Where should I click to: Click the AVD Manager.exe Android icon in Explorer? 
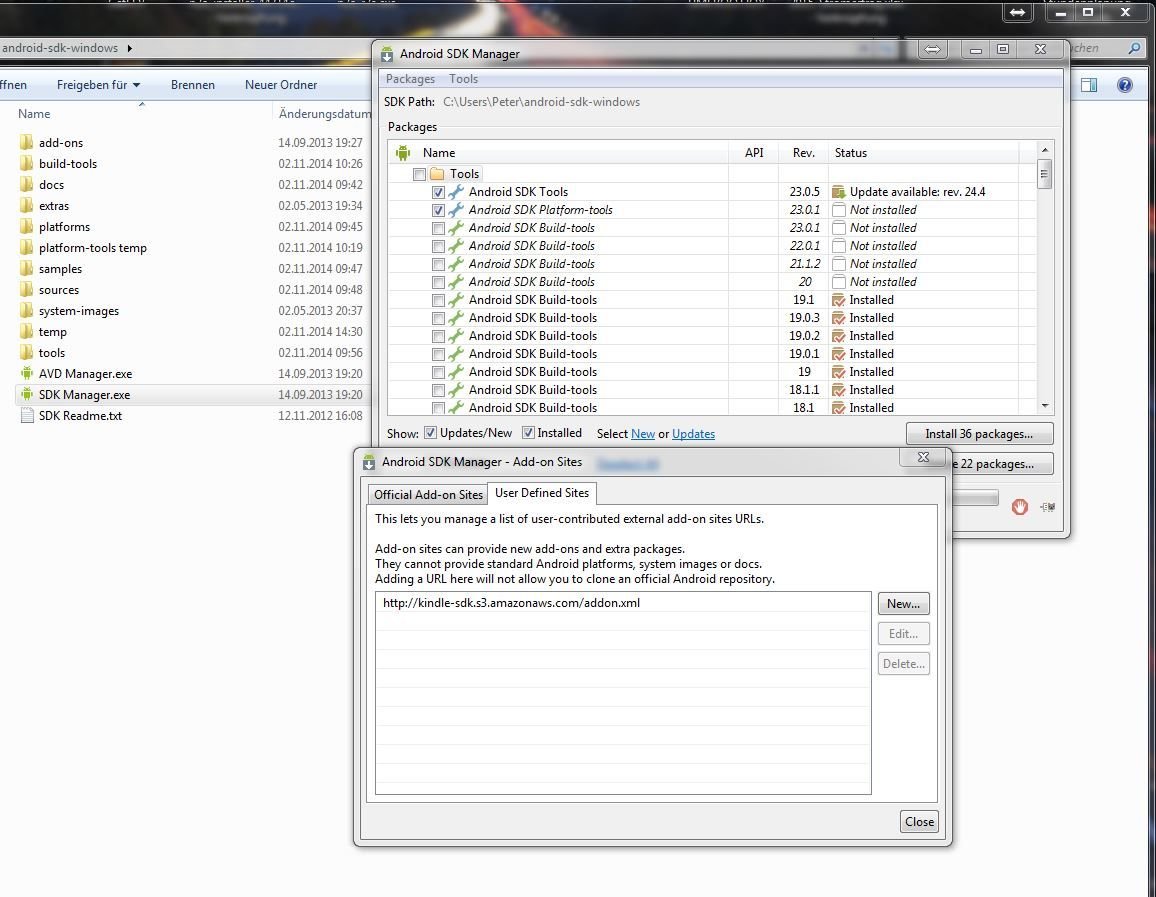pos(27,374)
